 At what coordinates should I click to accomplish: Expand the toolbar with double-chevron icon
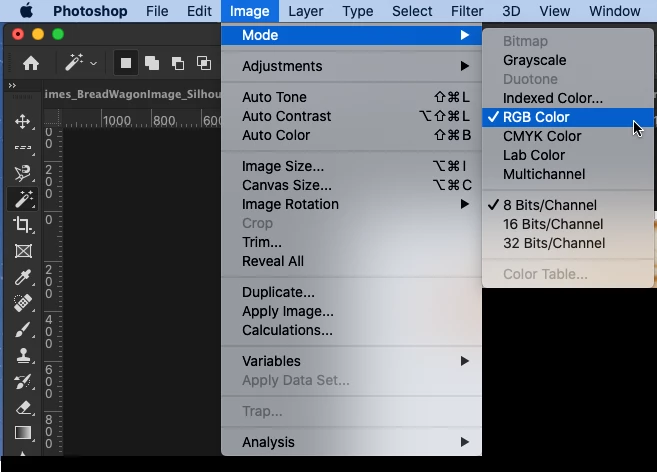tap(12, 86)
